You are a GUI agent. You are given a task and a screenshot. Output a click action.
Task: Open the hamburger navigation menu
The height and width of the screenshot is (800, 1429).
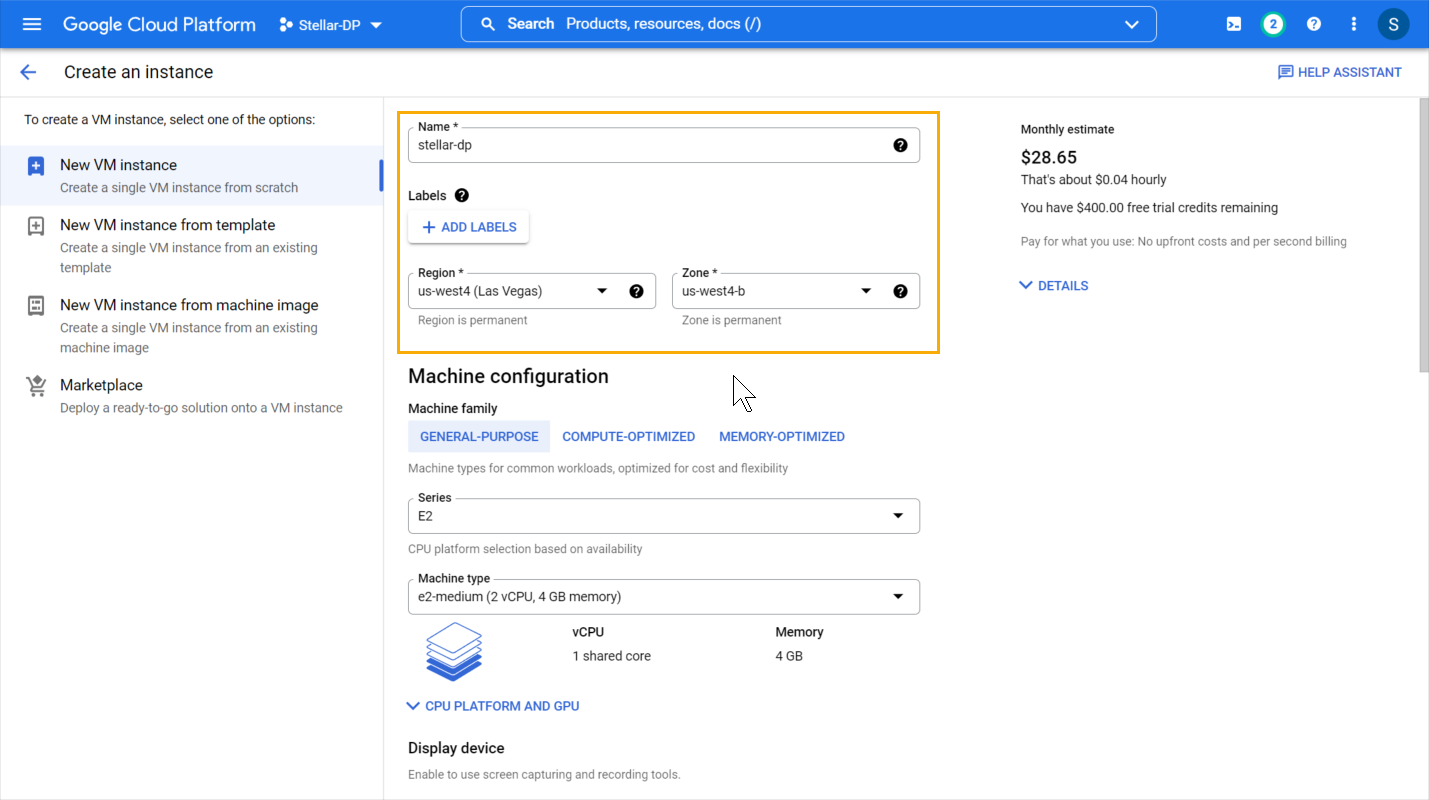tap(32, 24)
